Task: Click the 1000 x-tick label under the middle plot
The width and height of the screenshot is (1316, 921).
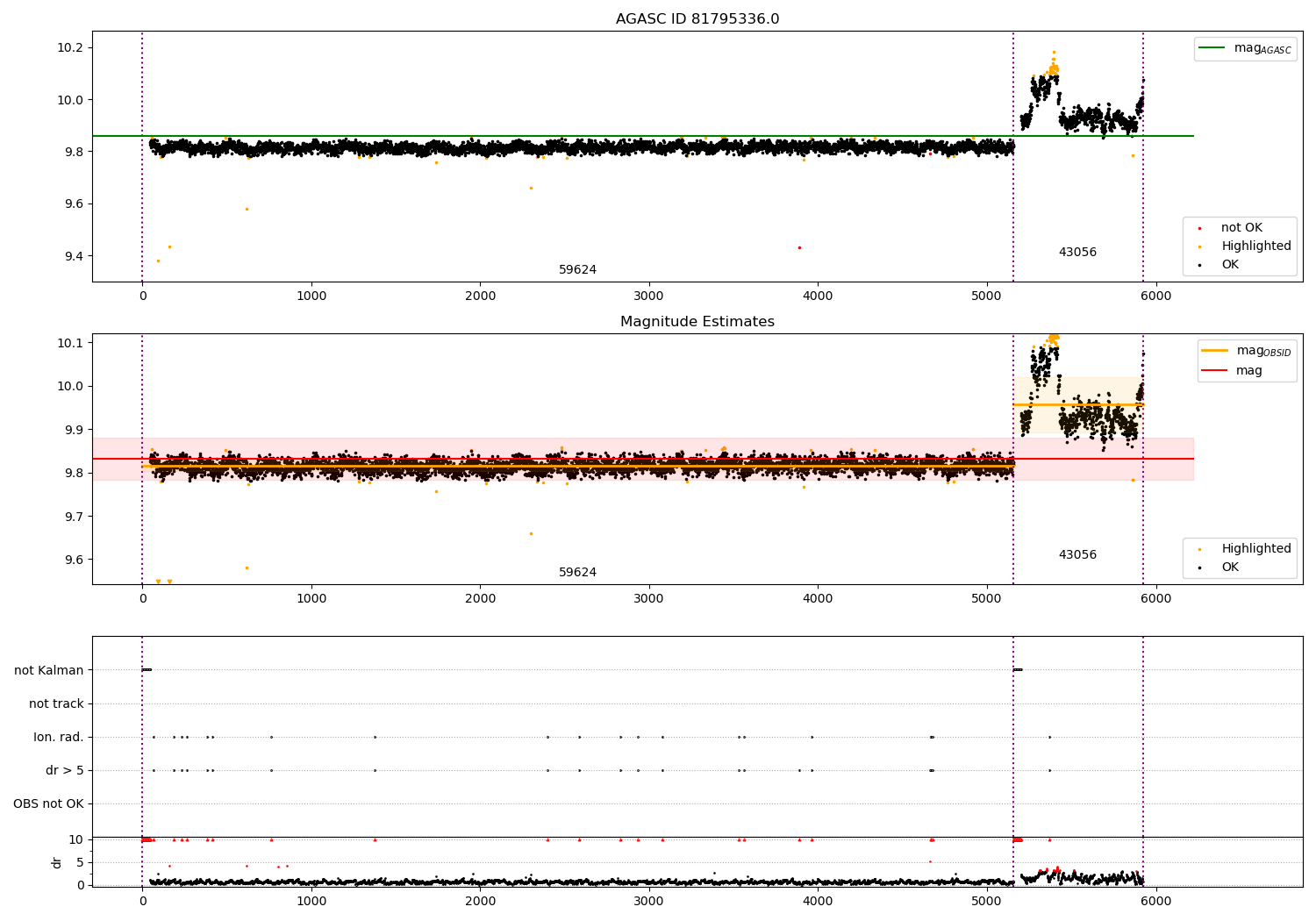Action: pos(311,599)
